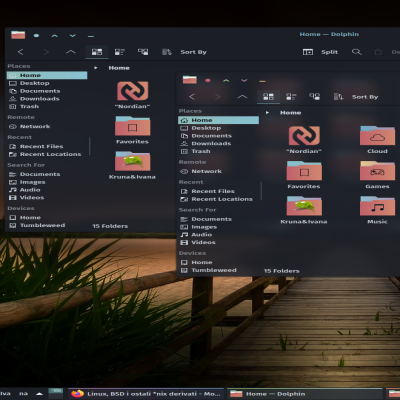Switch rear window to details view

143,52
